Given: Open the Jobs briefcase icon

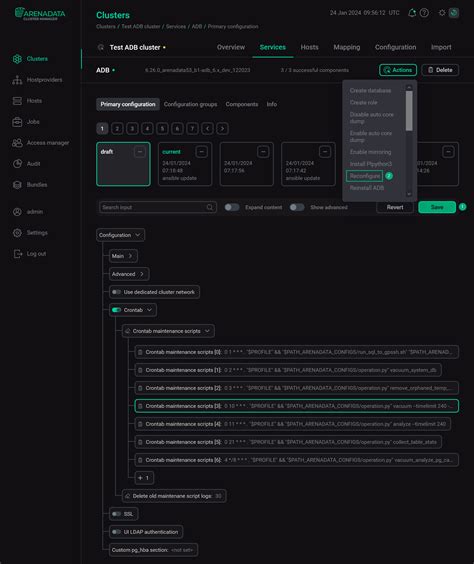Looking at the screenshot, I should coord(17,122).
